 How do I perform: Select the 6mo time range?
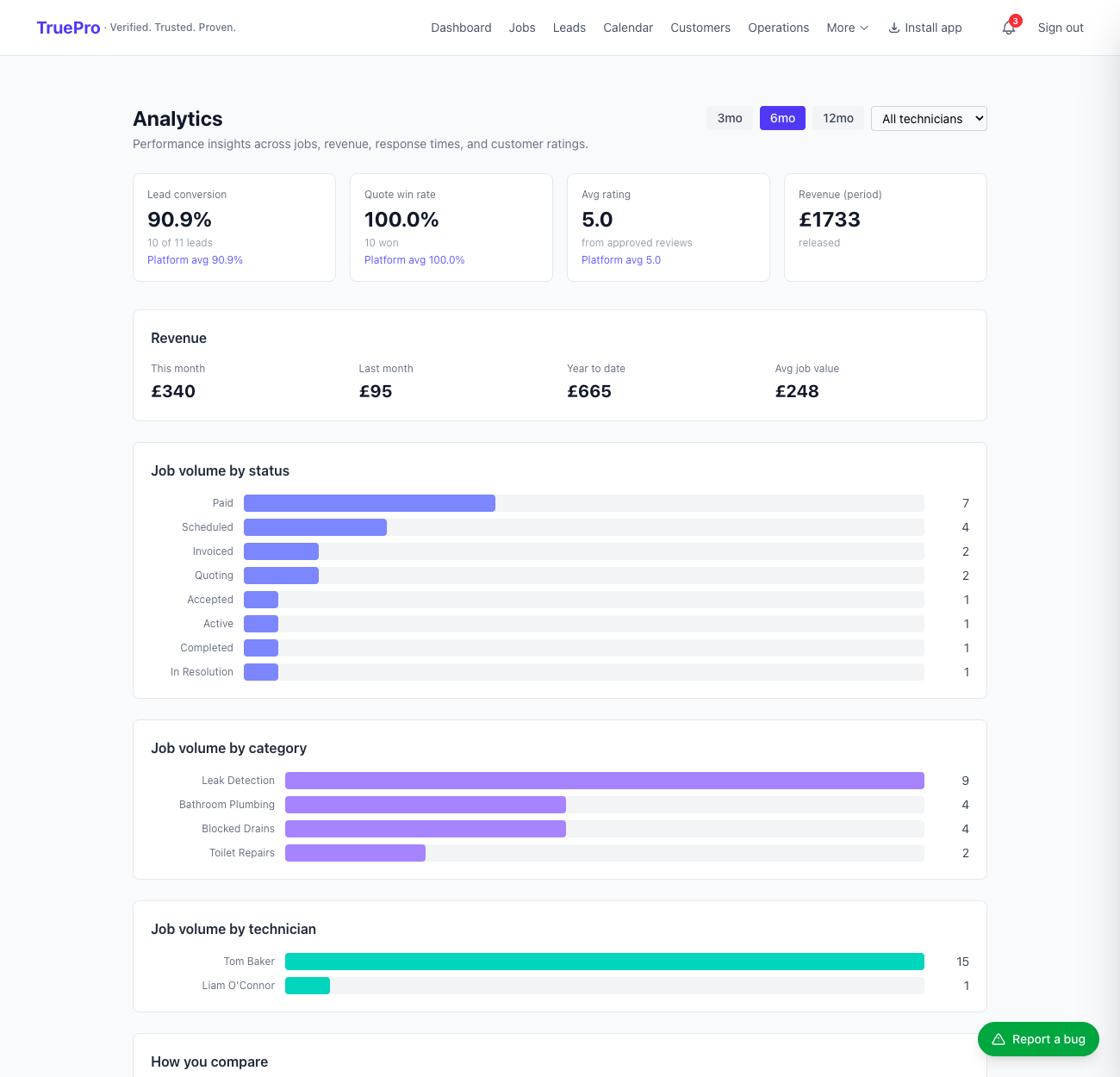coord(782,118)
